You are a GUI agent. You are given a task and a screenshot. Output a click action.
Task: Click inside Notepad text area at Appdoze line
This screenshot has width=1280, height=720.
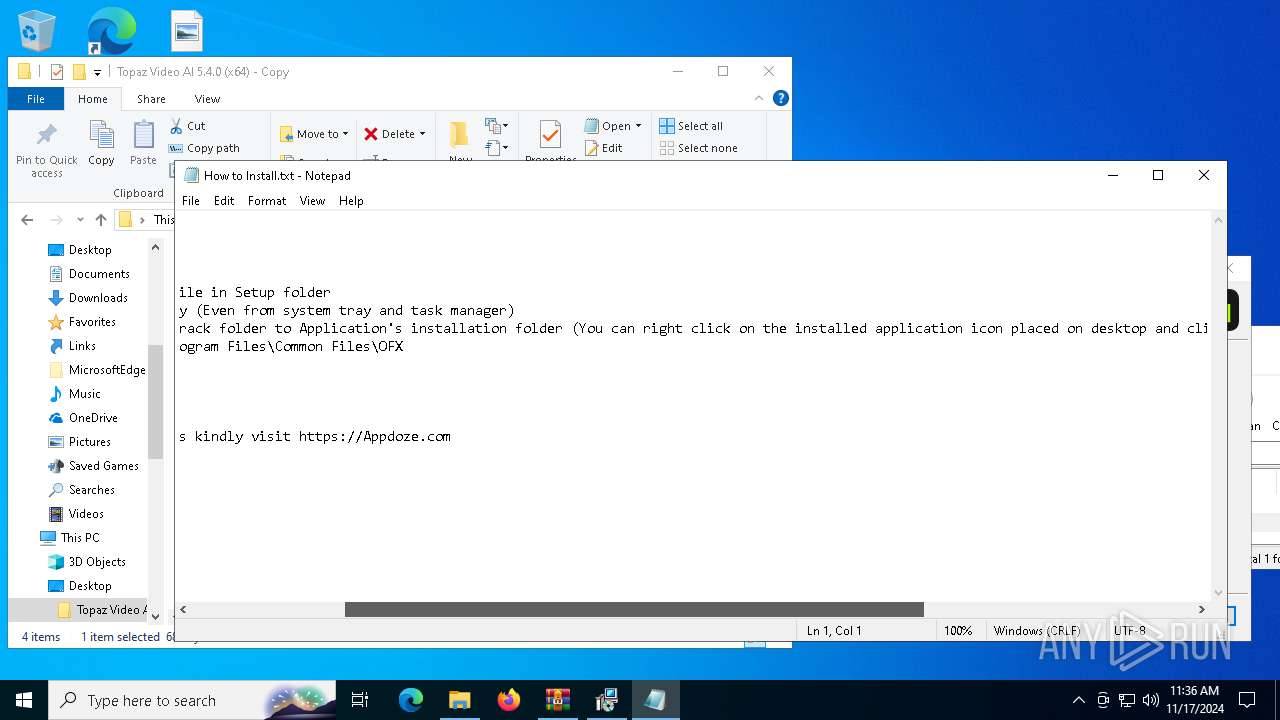coord(315,436)
